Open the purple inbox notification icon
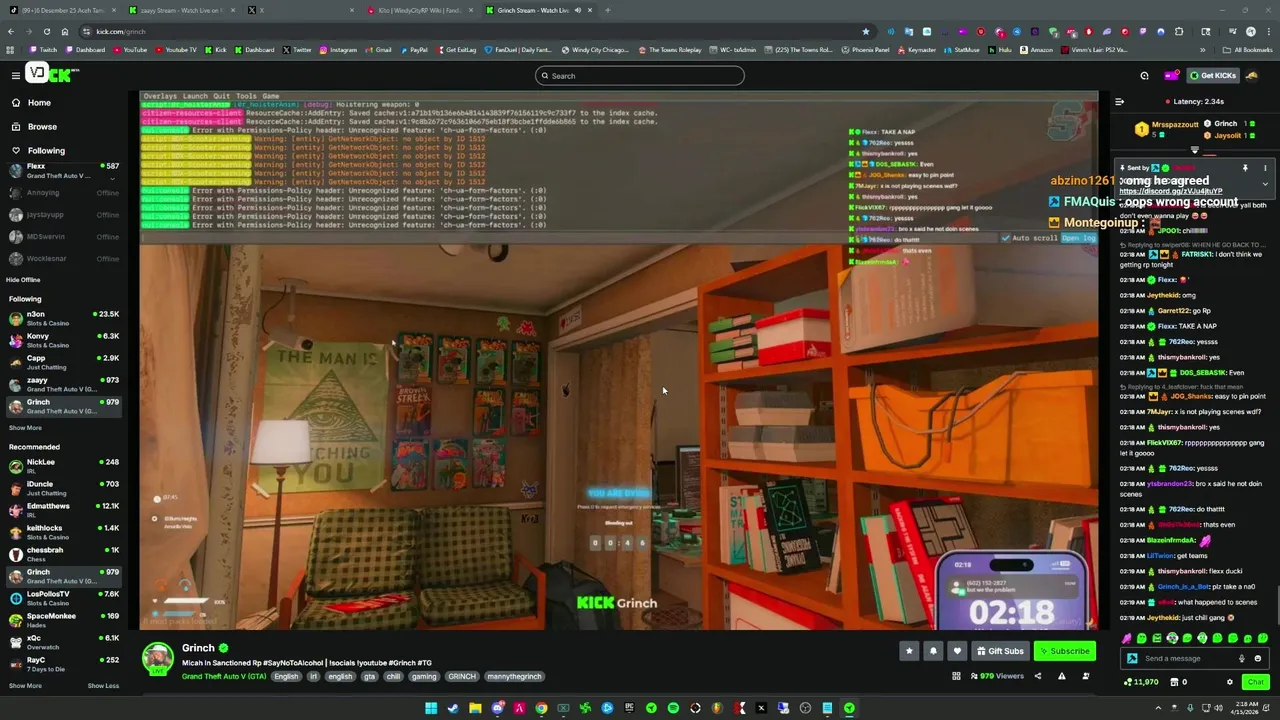1280x720 pixels. coord(1170,75)
